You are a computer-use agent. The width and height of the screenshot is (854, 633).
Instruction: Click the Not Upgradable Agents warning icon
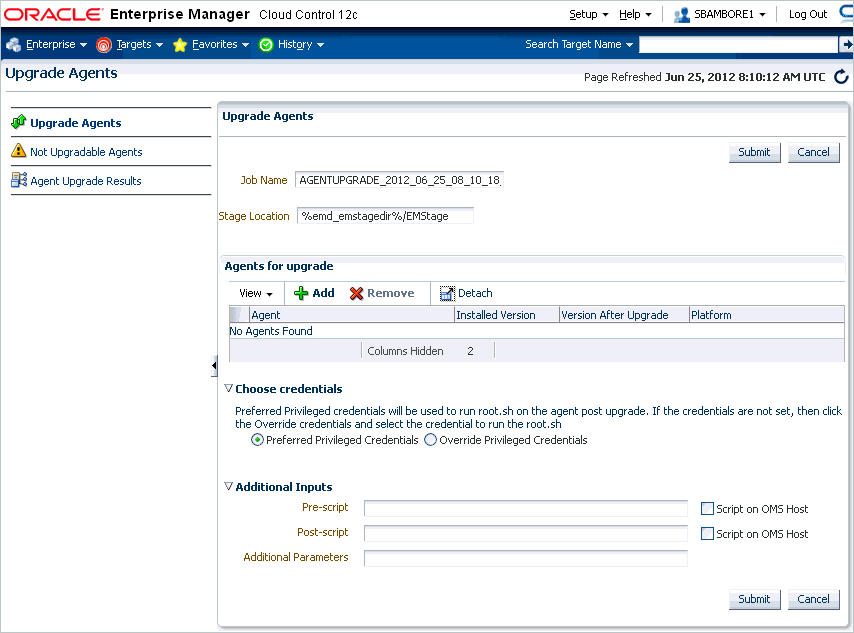19,151
